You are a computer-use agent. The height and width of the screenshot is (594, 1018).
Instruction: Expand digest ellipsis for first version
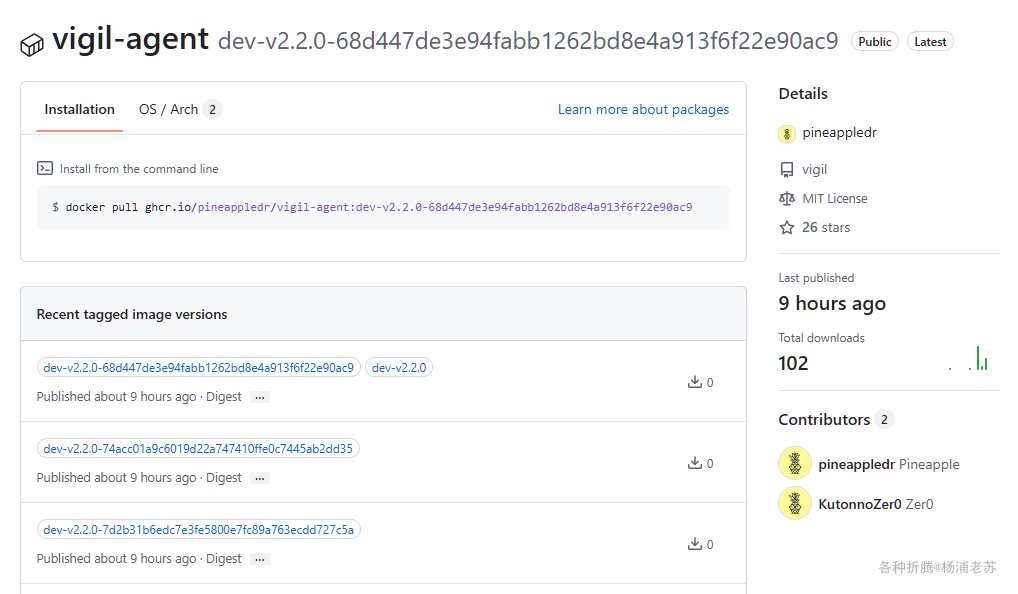click(x=260, y=397)
